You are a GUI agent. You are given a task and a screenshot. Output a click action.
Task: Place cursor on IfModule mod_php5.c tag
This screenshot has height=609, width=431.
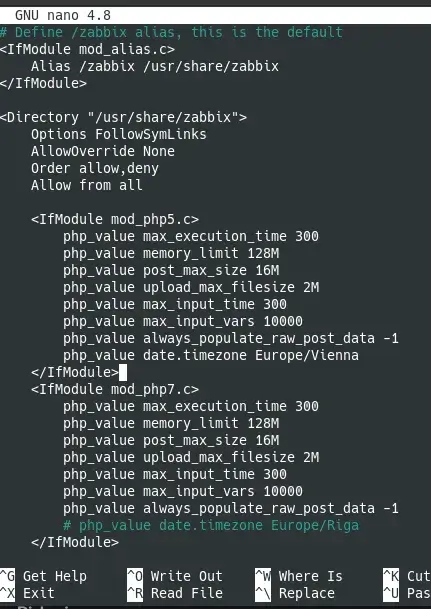point(115,219)
